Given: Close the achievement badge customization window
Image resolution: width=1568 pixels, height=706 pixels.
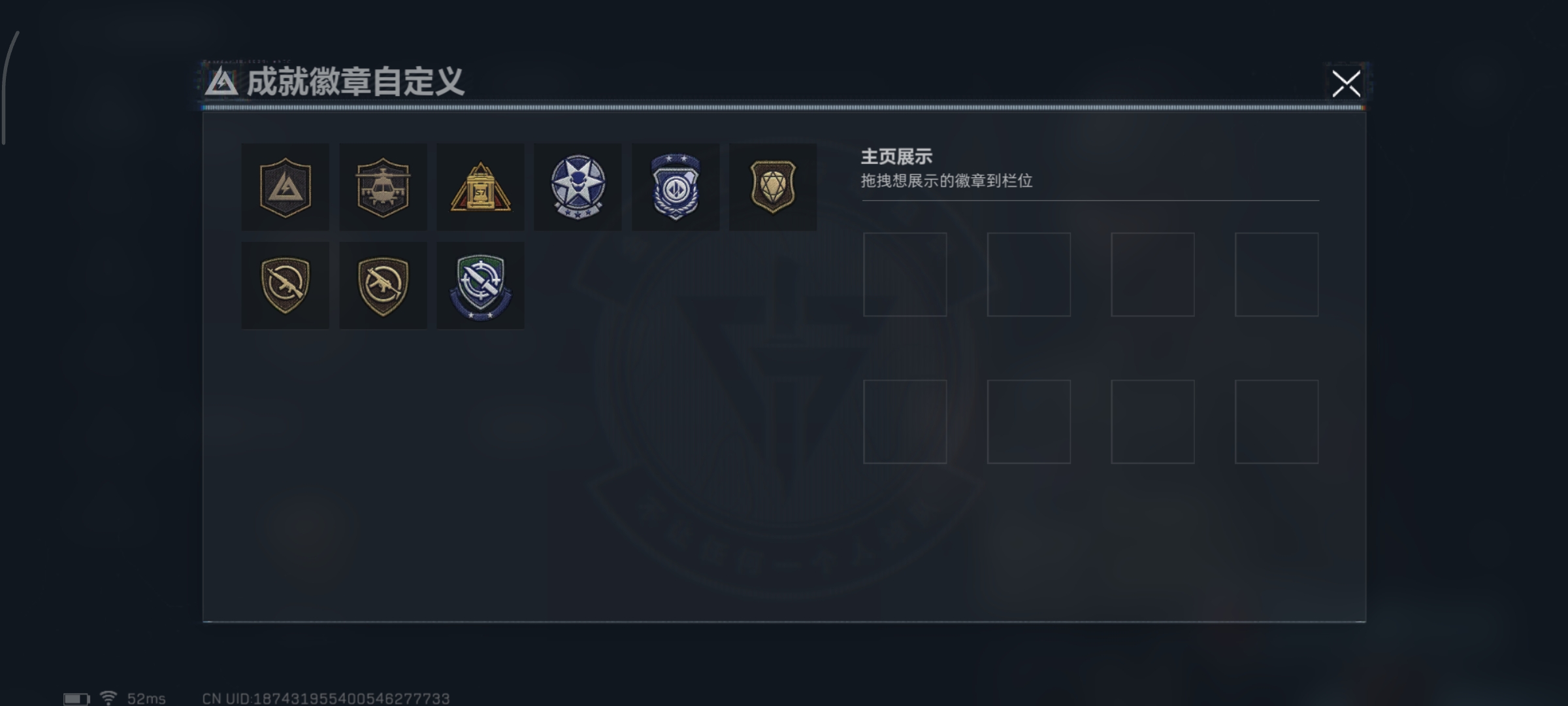Looking at the screenshot, I should click(1346, 84).
